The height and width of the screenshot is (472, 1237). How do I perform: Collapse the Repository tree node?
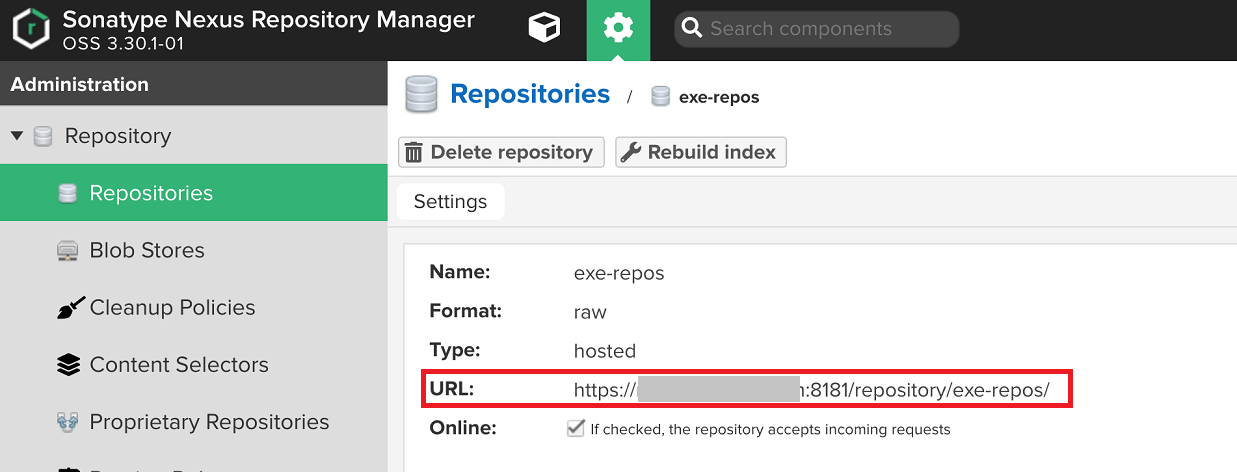click(17, 136)
